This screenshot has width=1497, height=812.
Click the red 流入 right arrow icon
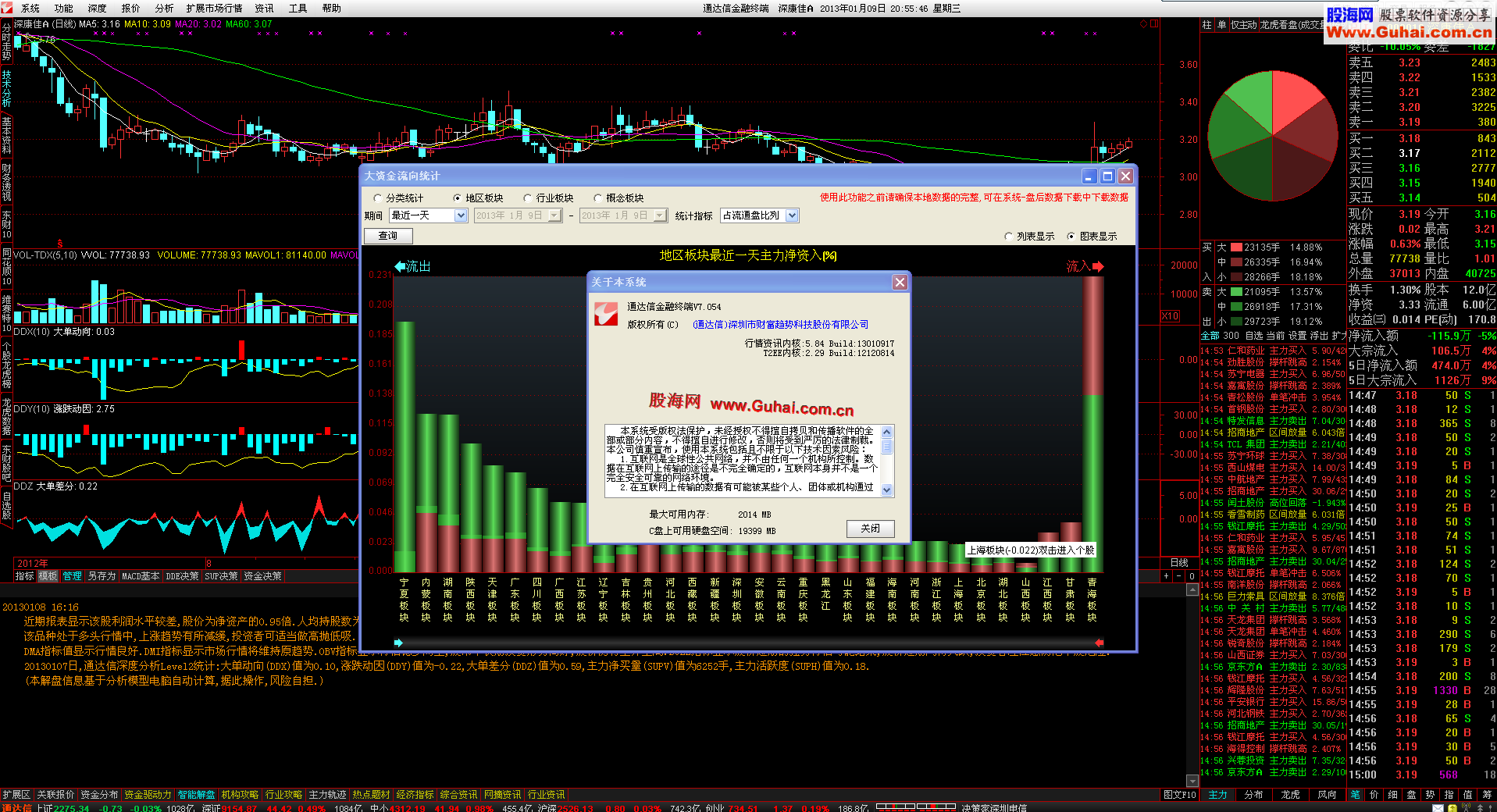coord(1098,266)
